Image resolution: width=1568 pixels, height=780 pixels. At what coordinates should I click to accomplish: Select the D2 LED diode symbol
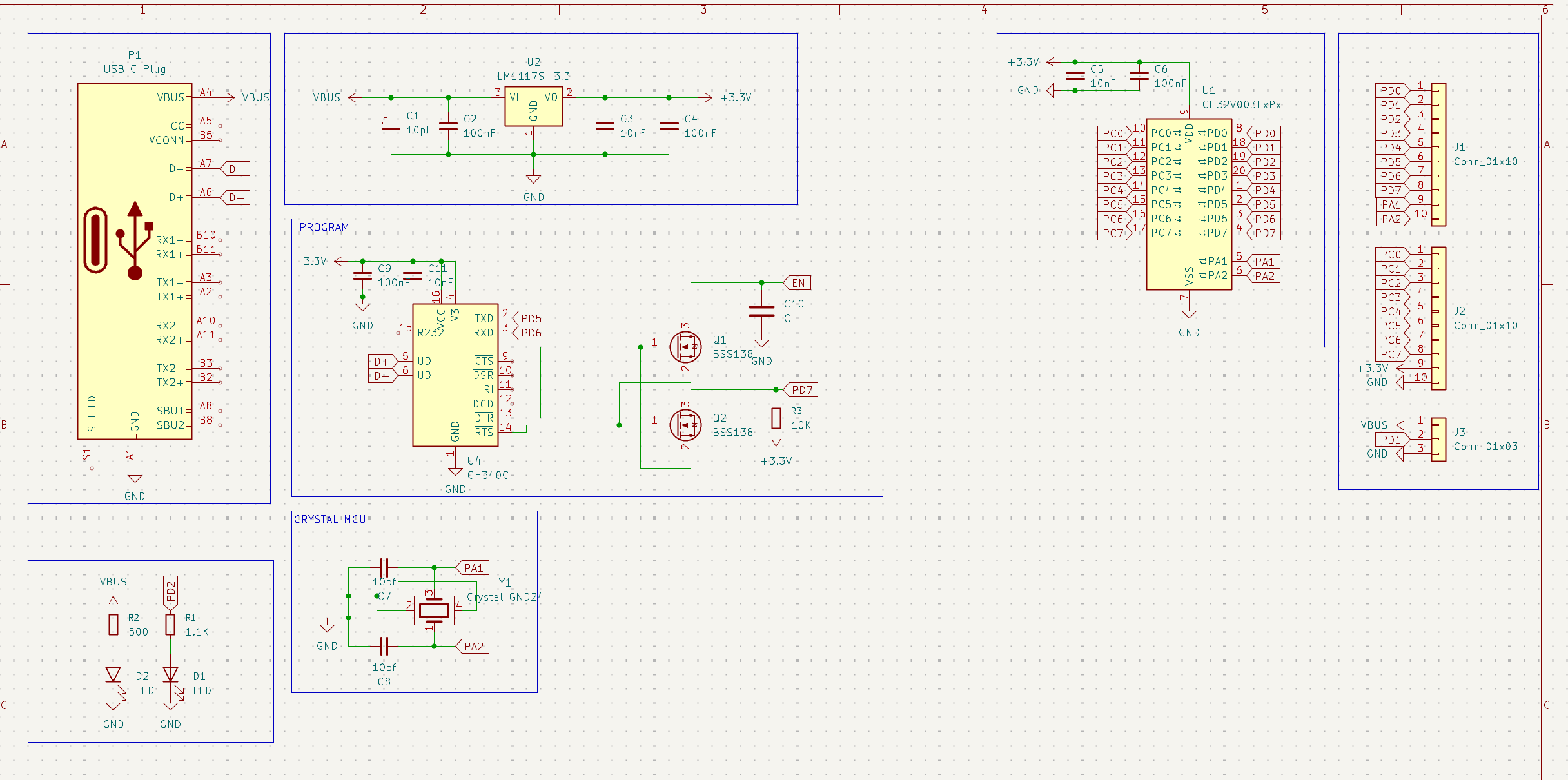(x=113, y=675)
